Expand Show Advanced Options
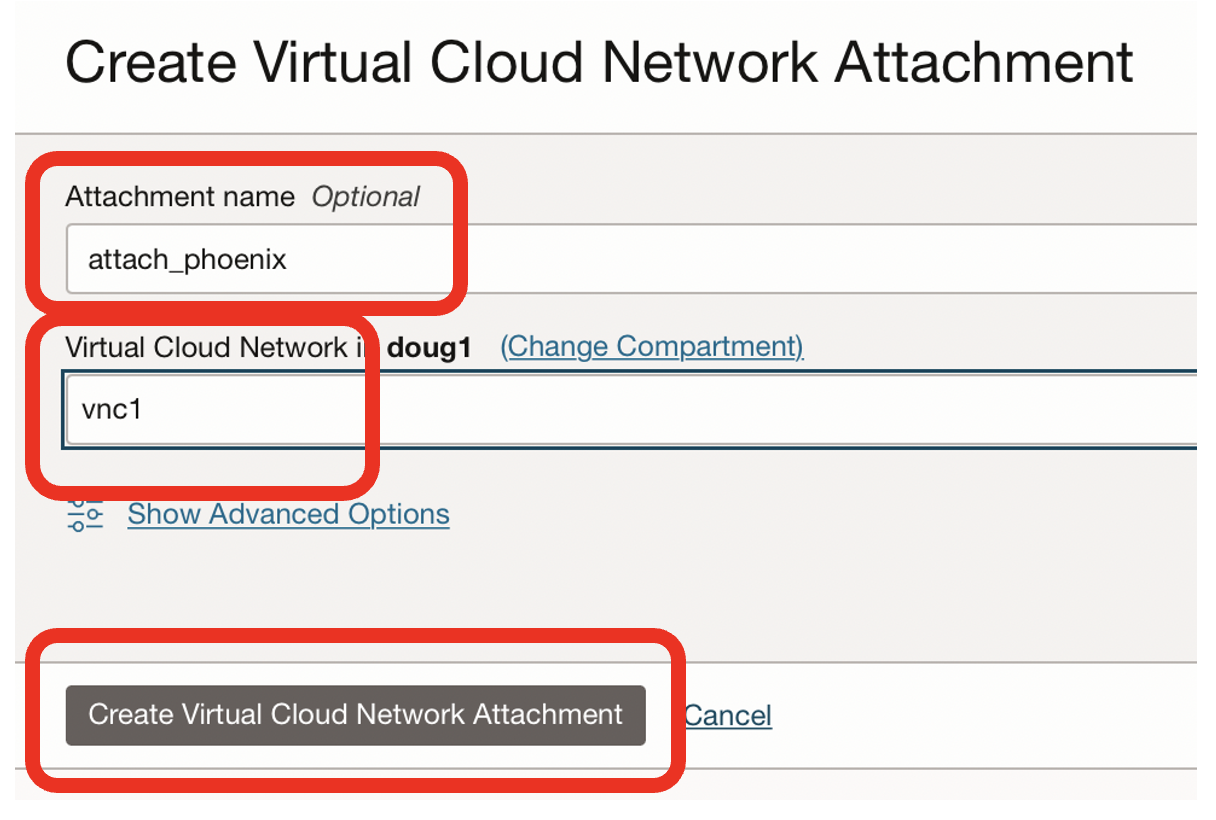This screenshot has width=1216, height=820. pos(288,514)
